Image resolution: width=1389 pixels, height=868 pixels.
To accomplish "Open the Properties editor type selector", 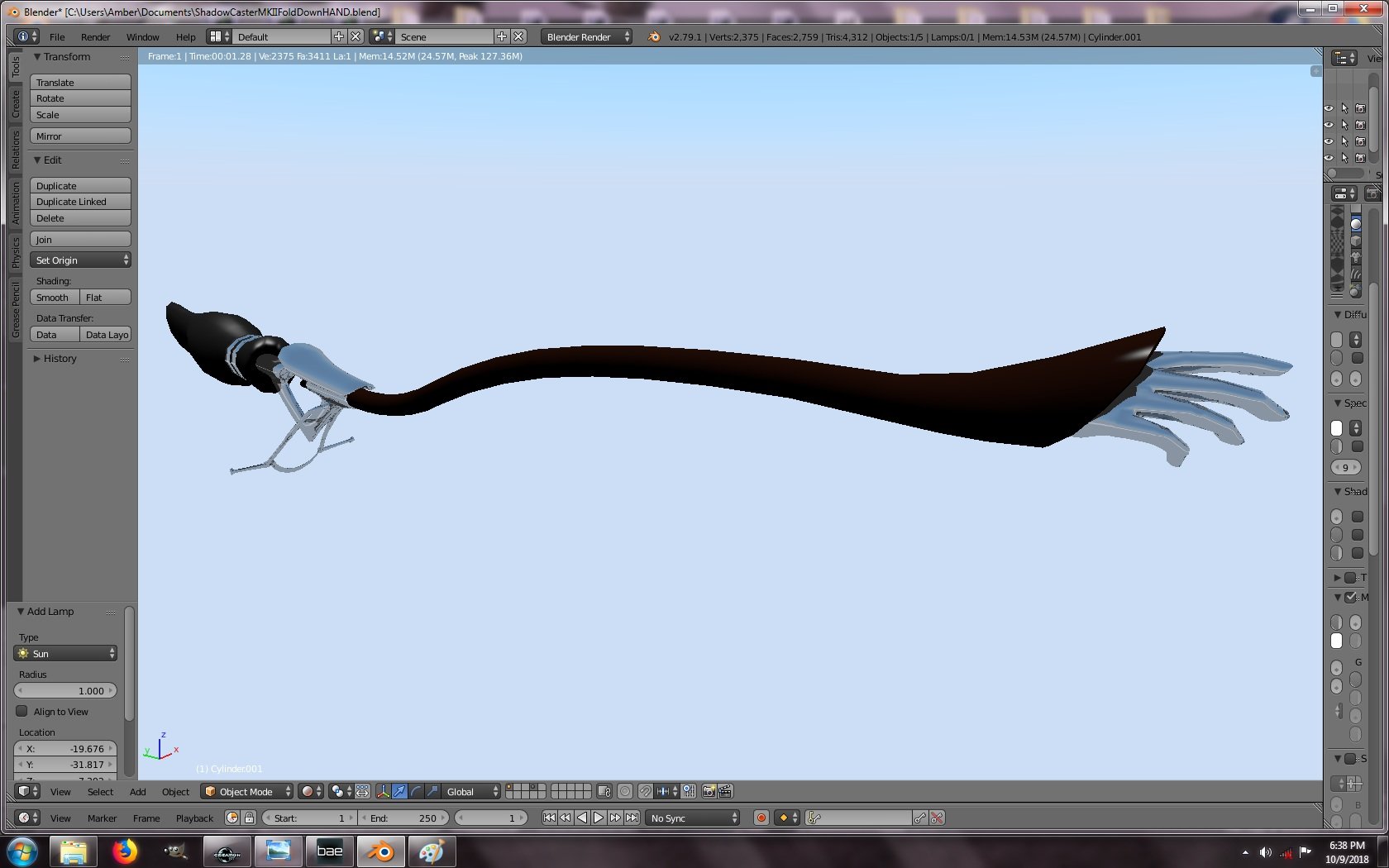I will point(1344,193).
